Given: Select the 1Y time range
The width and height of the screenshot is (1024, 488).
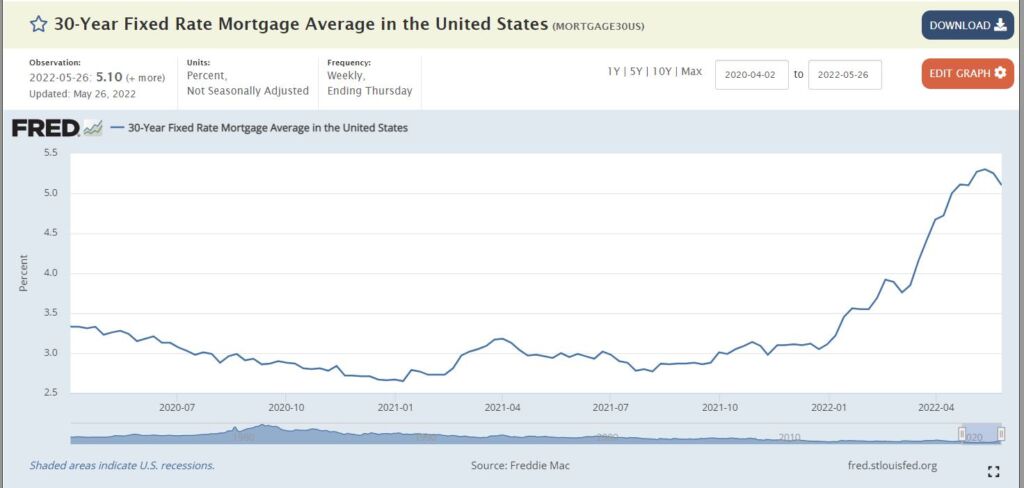Looking at the screenshot, I should 614,72.
